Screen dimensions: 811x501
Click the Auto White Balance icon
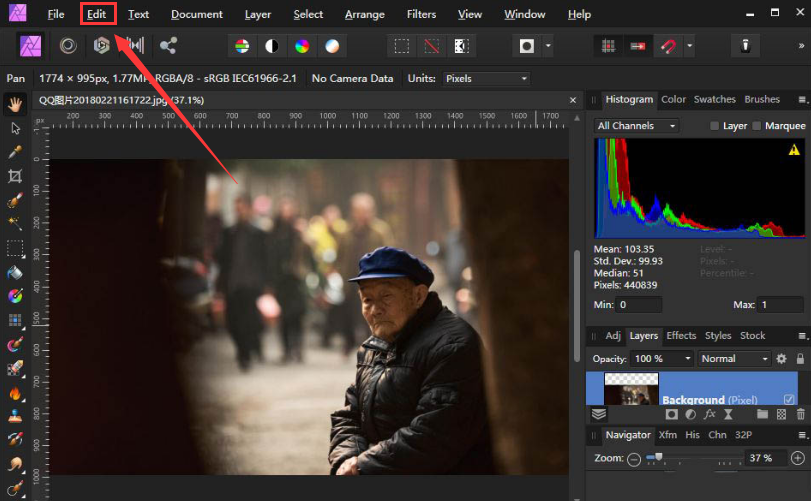pos(331,46)
